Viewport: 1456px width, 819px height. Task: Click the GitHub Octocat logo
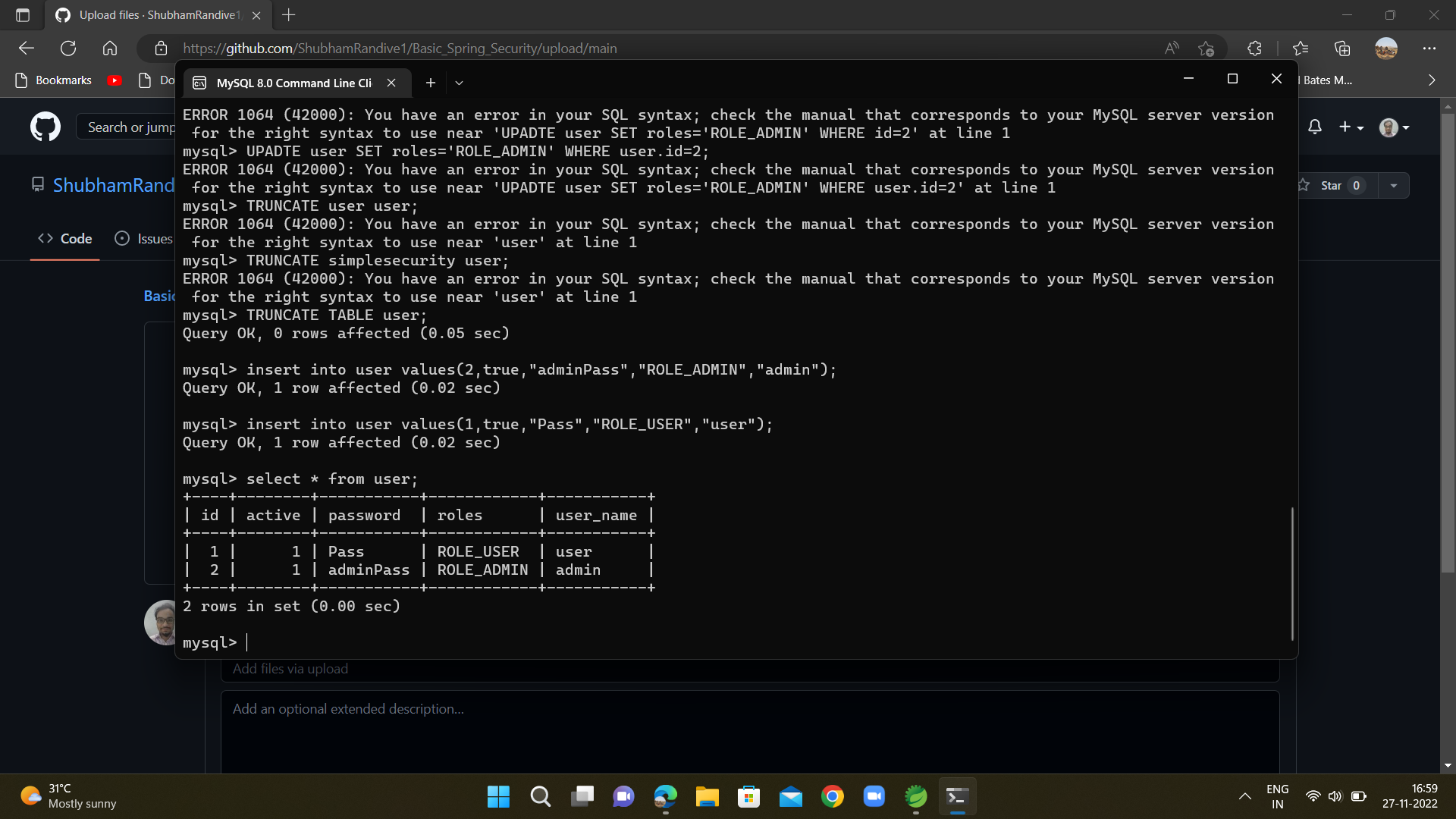click(45, 127)
